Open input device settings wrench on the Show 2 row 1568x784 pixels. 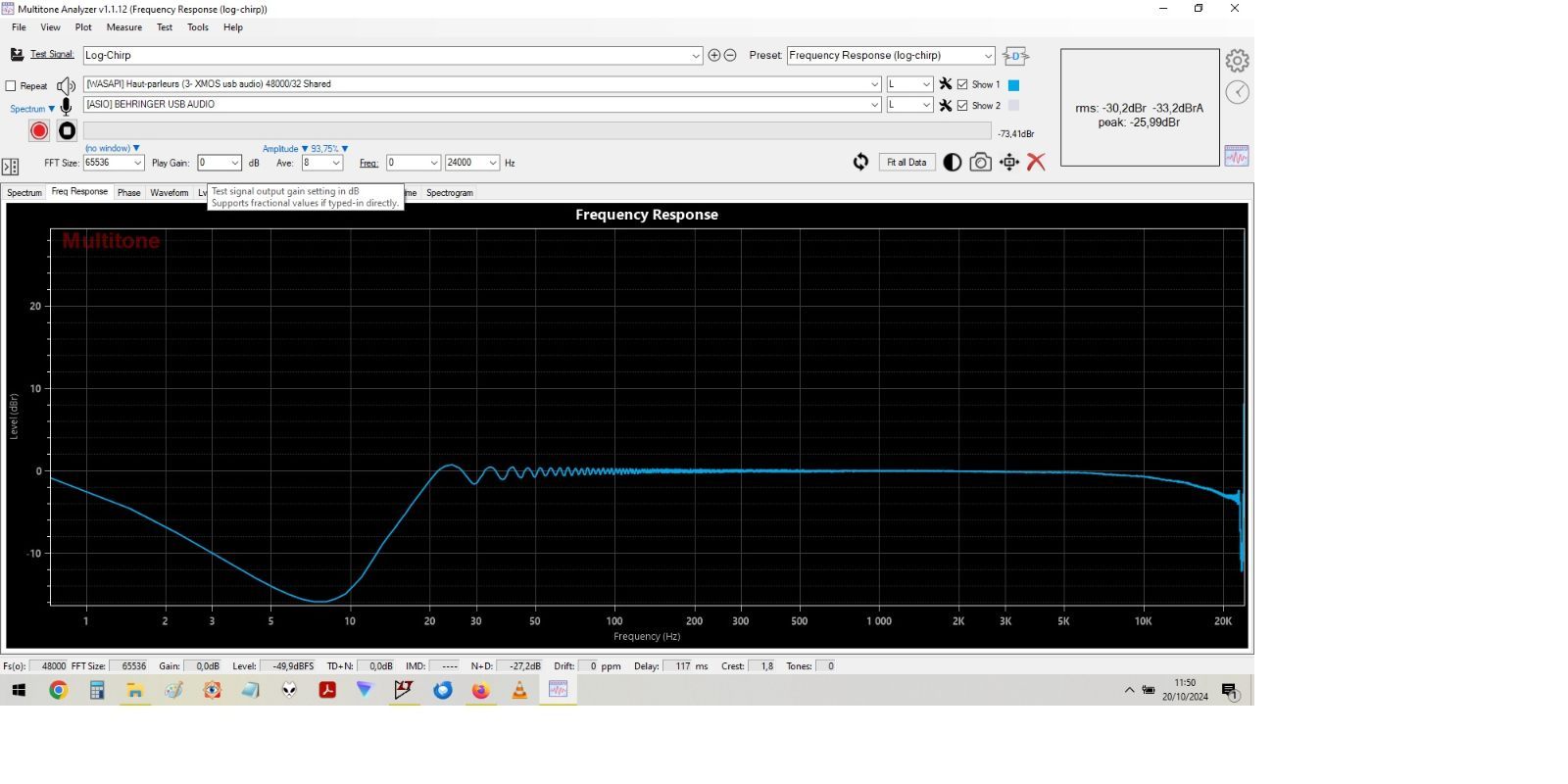pos(946,105)
